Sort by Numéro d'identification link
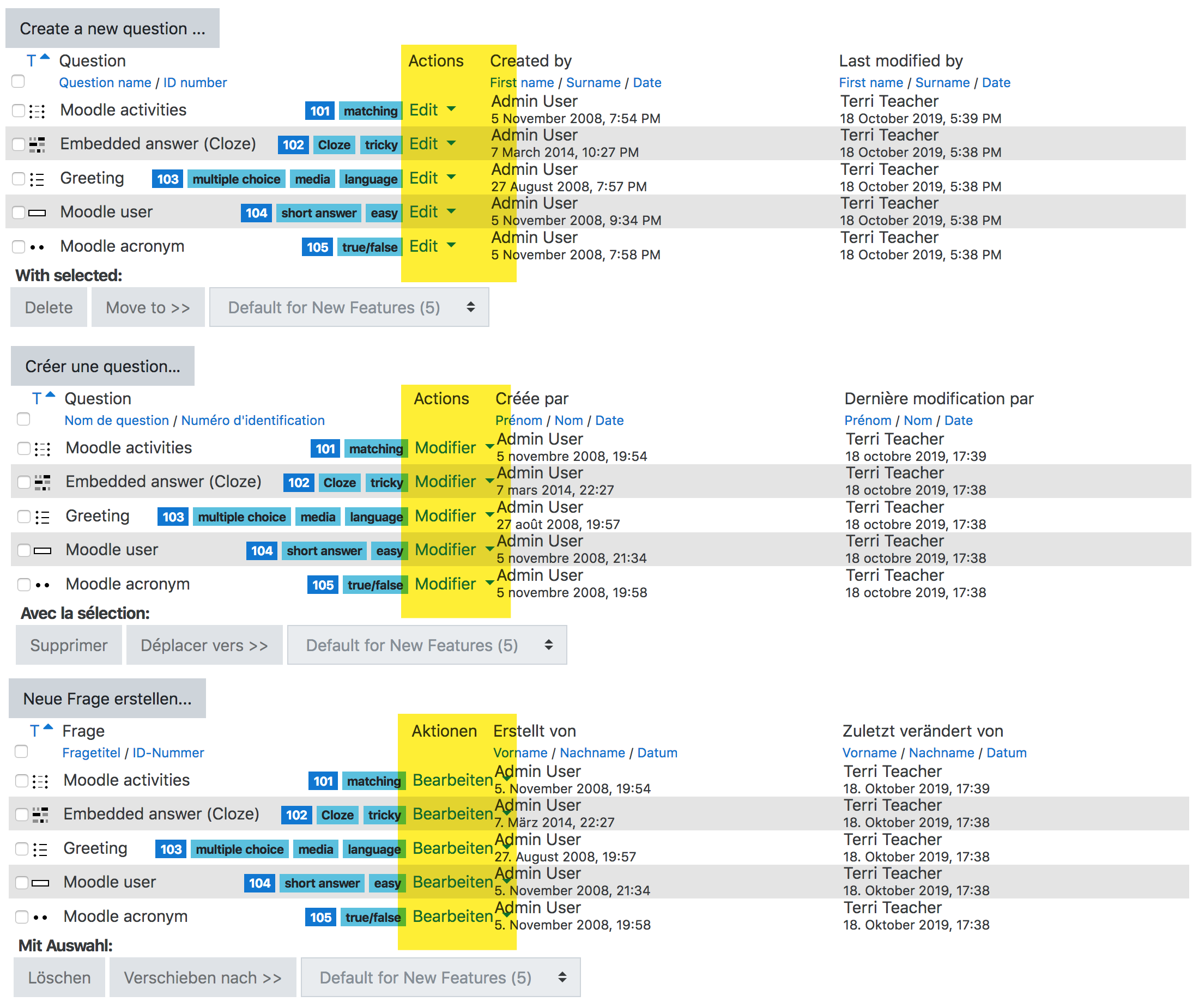 (x=252, y=420)
